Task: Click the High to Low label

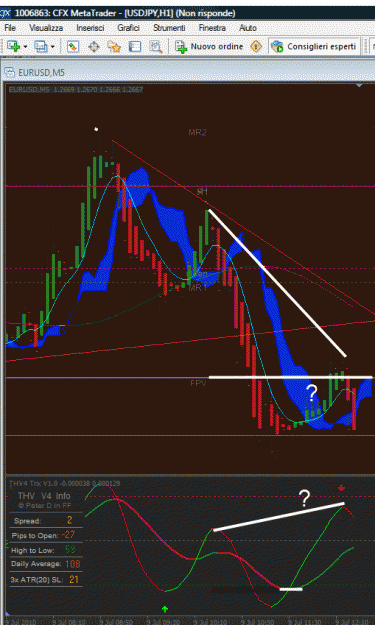Action: (33, 550)
